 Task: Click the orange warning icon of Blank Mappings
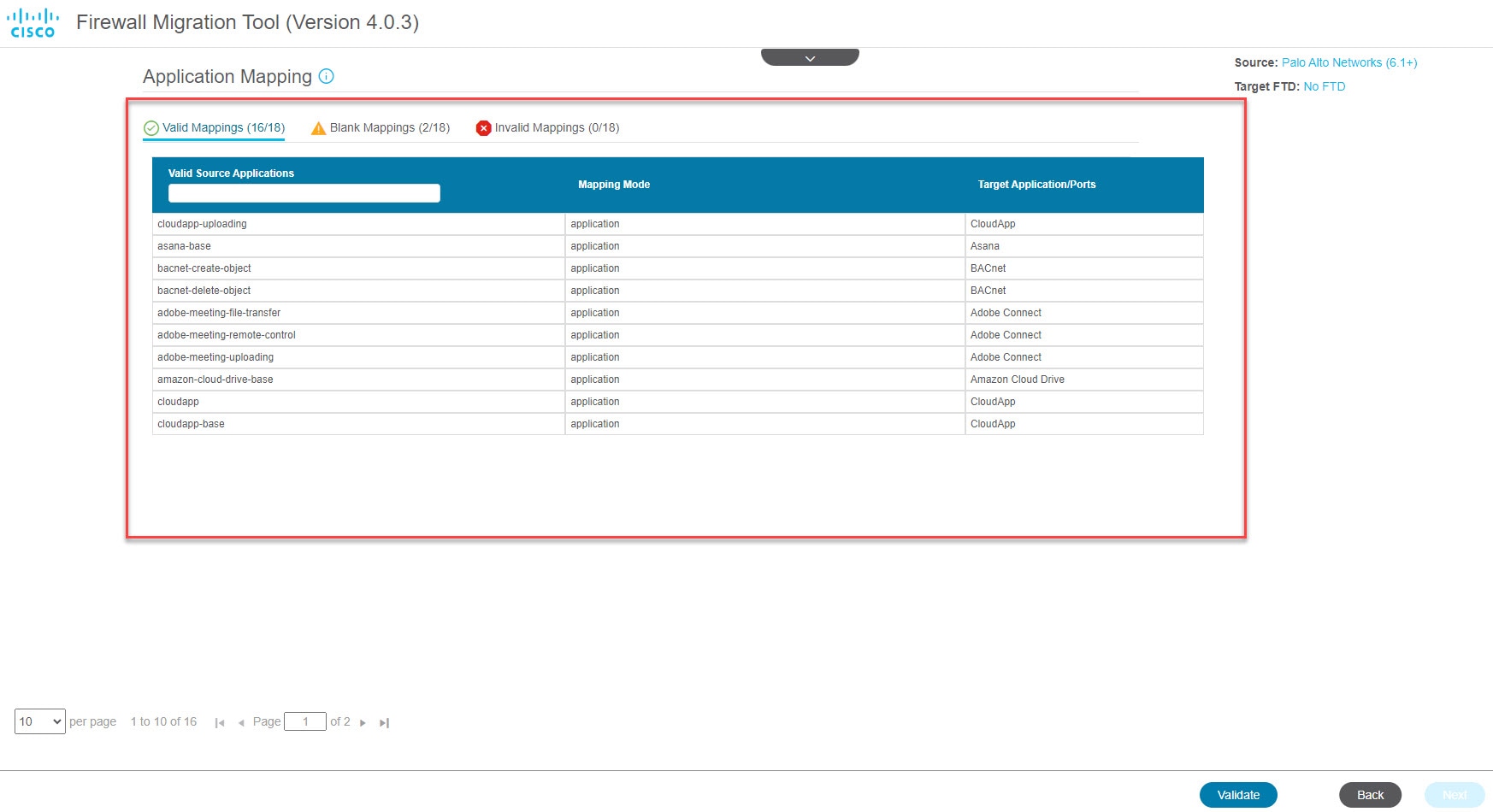pyautogui.click(x=318, y=128)
